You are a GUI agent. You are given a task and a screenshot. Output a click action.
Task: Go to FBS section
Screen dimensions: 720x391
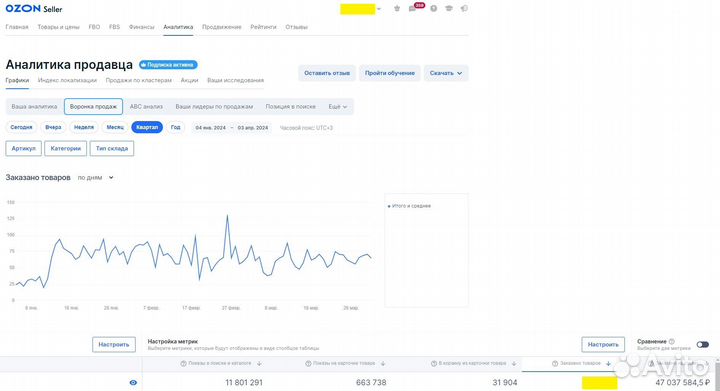click(114, 27)
